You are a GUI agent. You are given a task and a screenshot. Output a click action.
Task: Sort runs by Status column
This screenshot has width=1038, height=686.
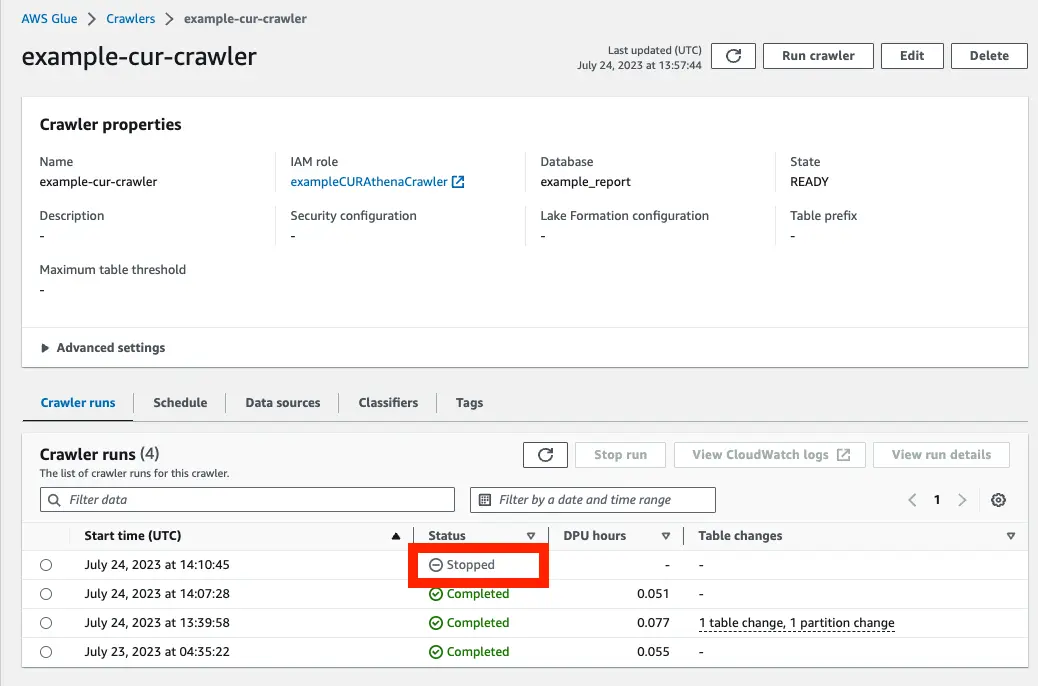[x=531, y=536]
